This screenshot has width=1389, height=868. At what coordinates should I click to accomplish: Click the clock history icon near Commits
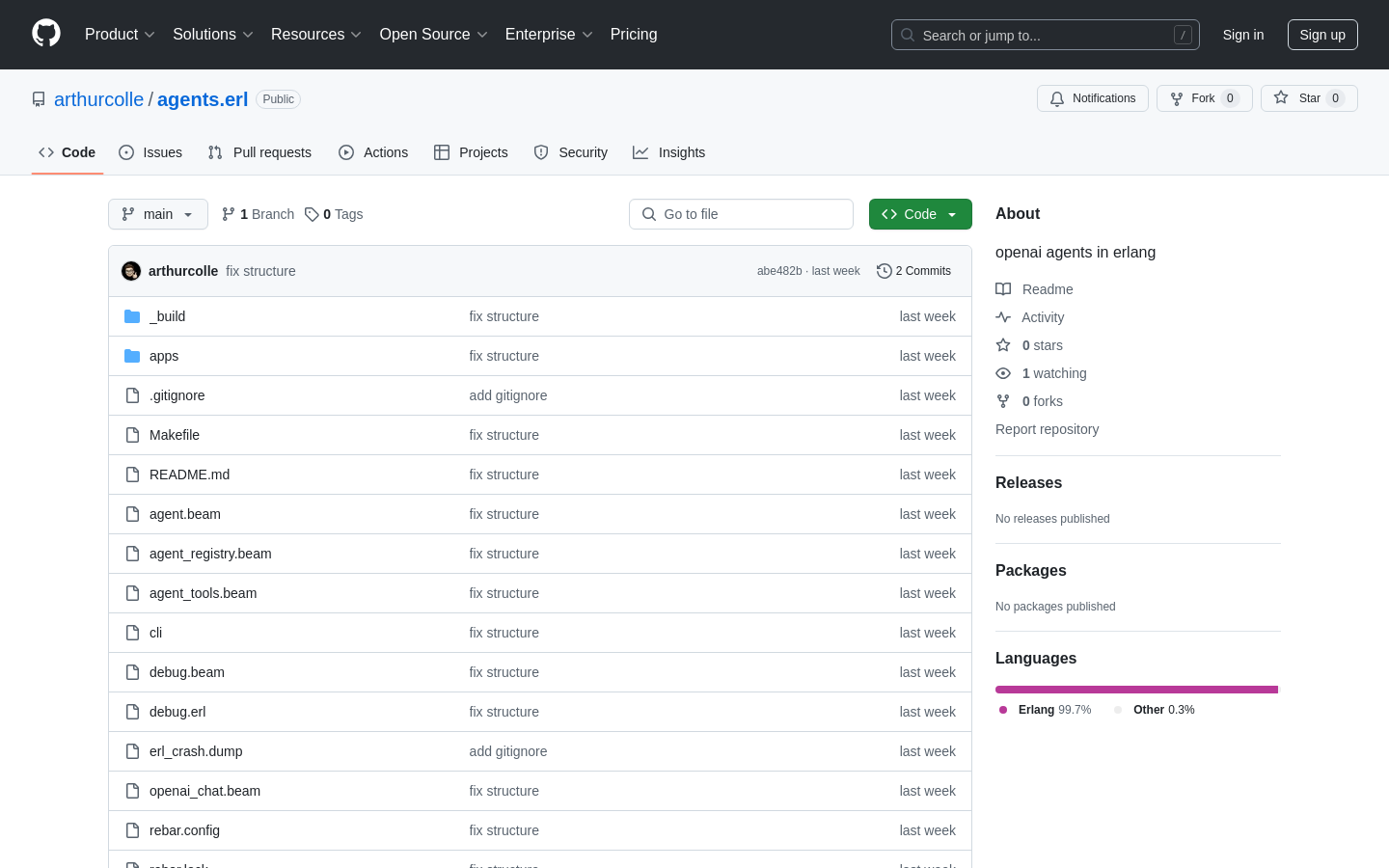(x=884, y=271)
